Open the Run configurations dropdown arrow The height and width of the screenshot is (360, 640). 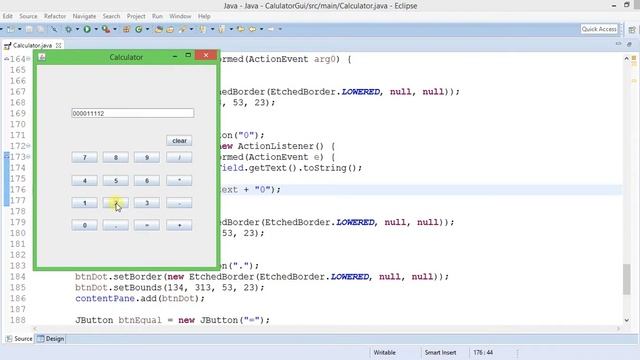click(x=96, y=29)
